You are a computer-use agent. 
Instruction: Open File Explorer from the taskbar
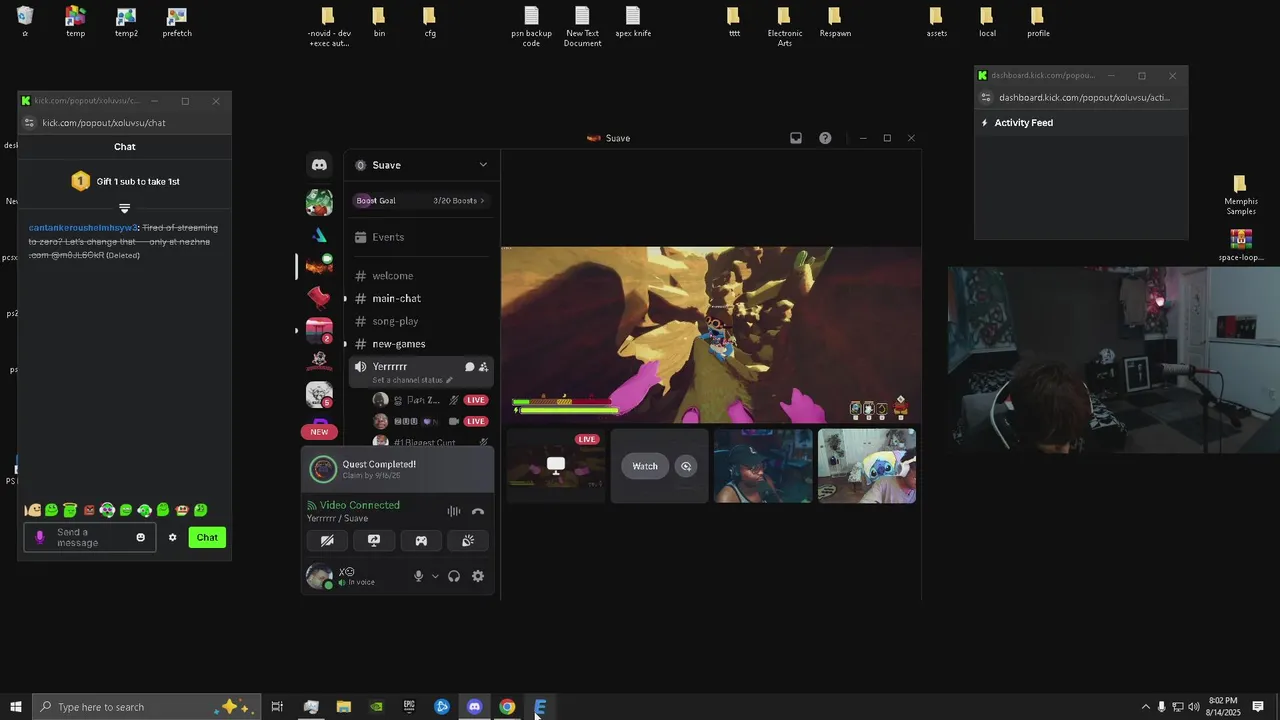344,707
